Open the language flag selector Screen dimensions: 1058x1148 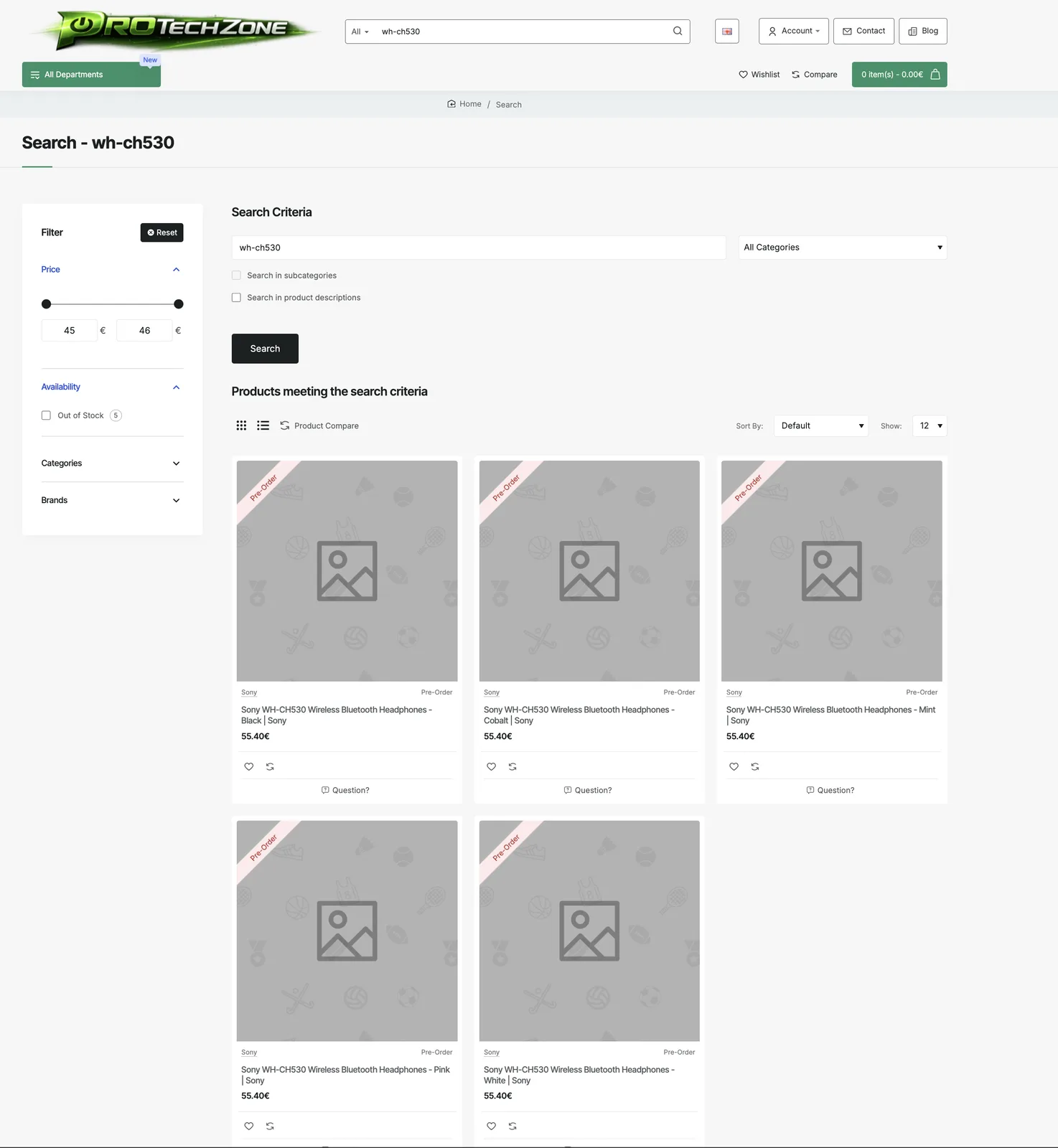click(727, 31)
